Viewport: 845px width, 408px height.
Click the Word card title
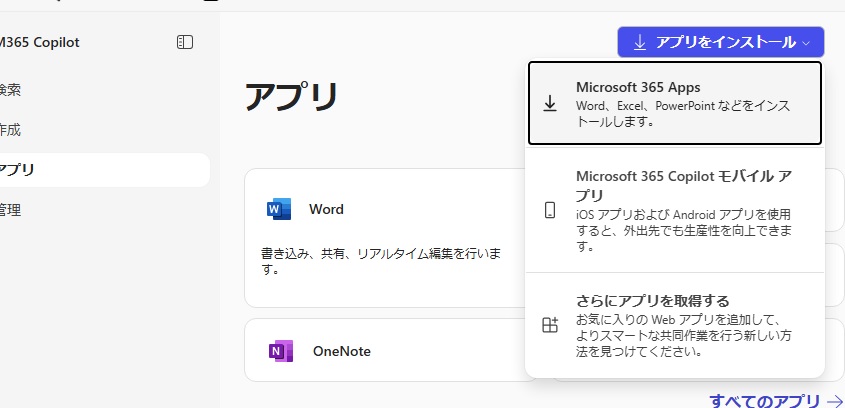click(326, 209)
